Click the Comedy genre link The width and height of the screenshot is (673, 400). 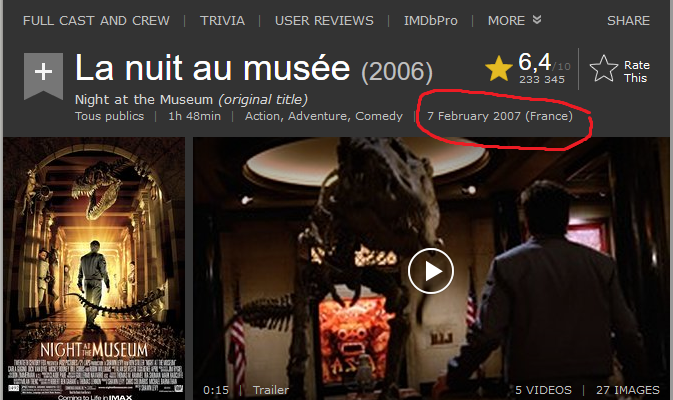click(379, 116)
